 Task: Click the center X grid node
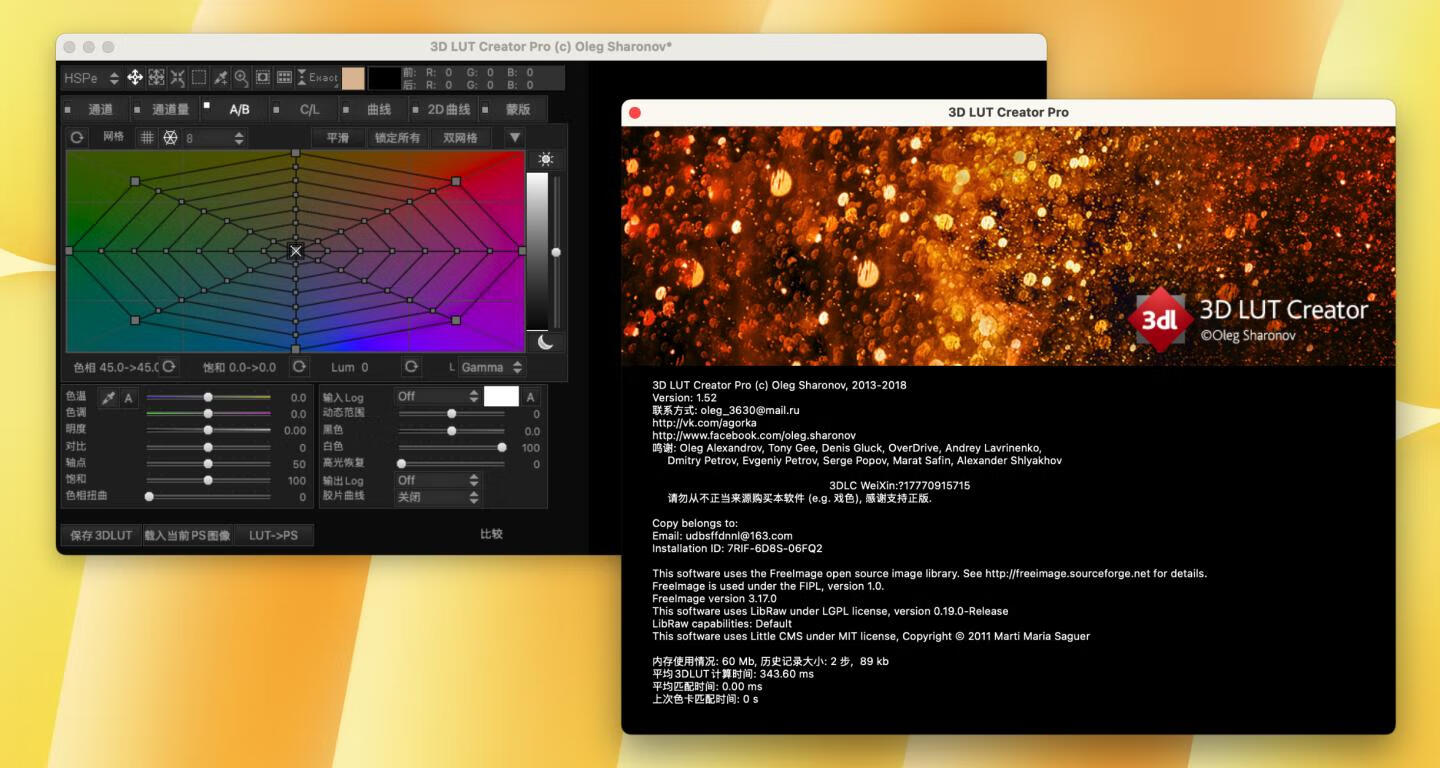pyautogui.click(x=296, y=251)
